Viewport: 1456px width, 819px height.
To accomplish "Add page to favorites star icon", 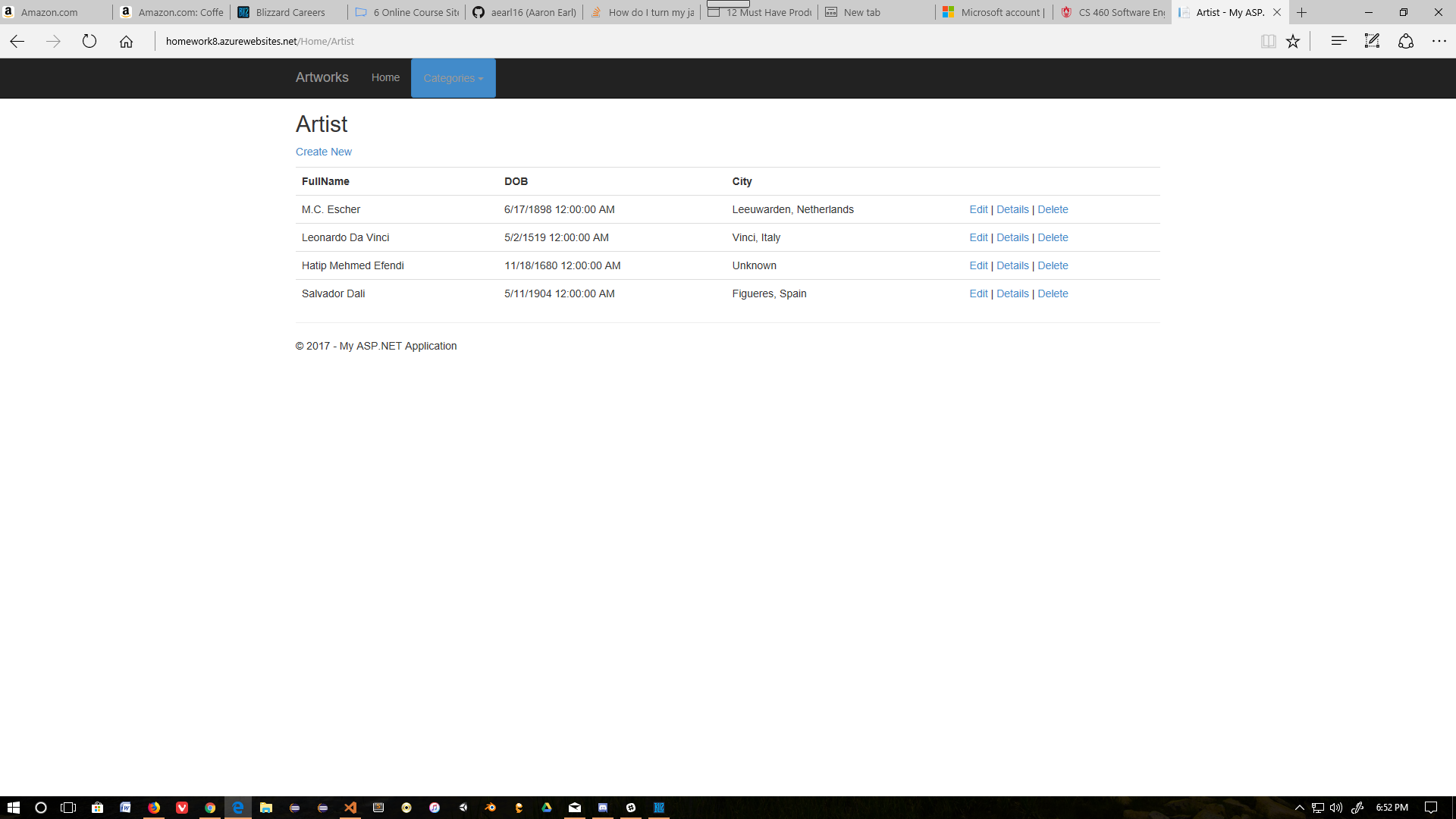I will [x=1293, y=42].
